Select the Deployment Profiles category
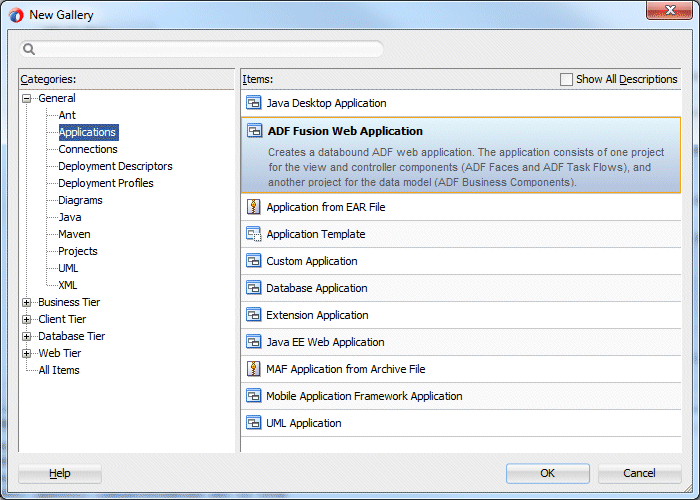 tap(106, 183)
